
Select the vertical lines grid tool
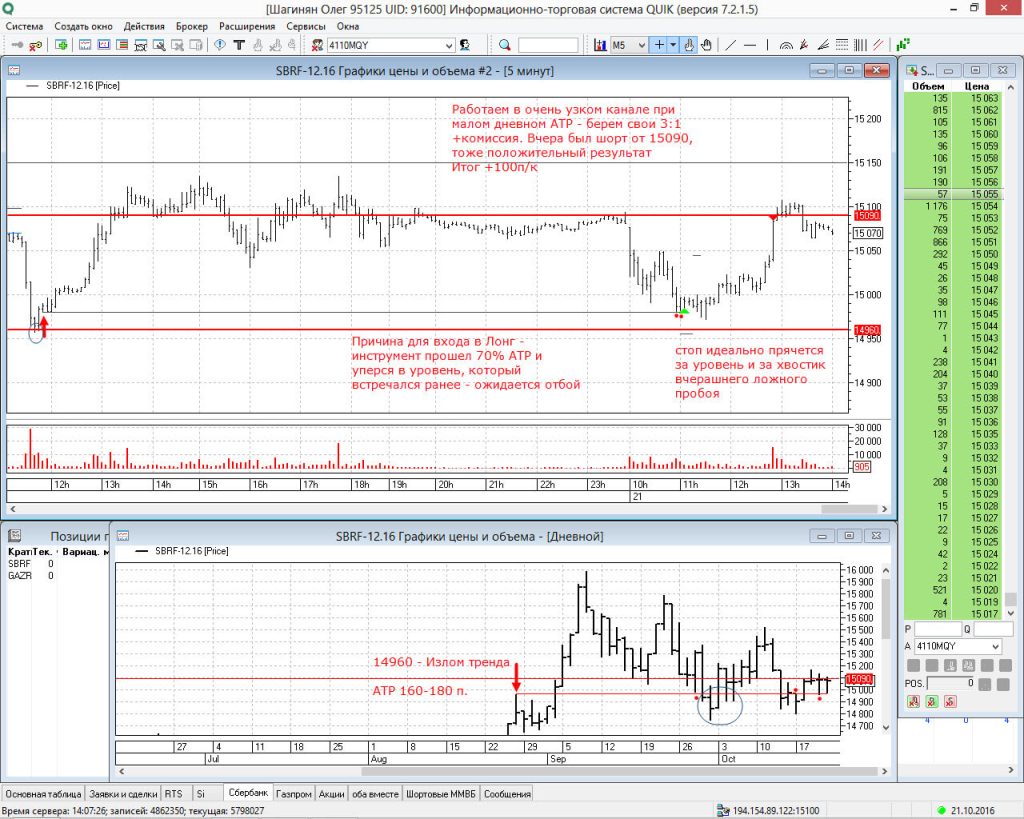pos(860,45)
